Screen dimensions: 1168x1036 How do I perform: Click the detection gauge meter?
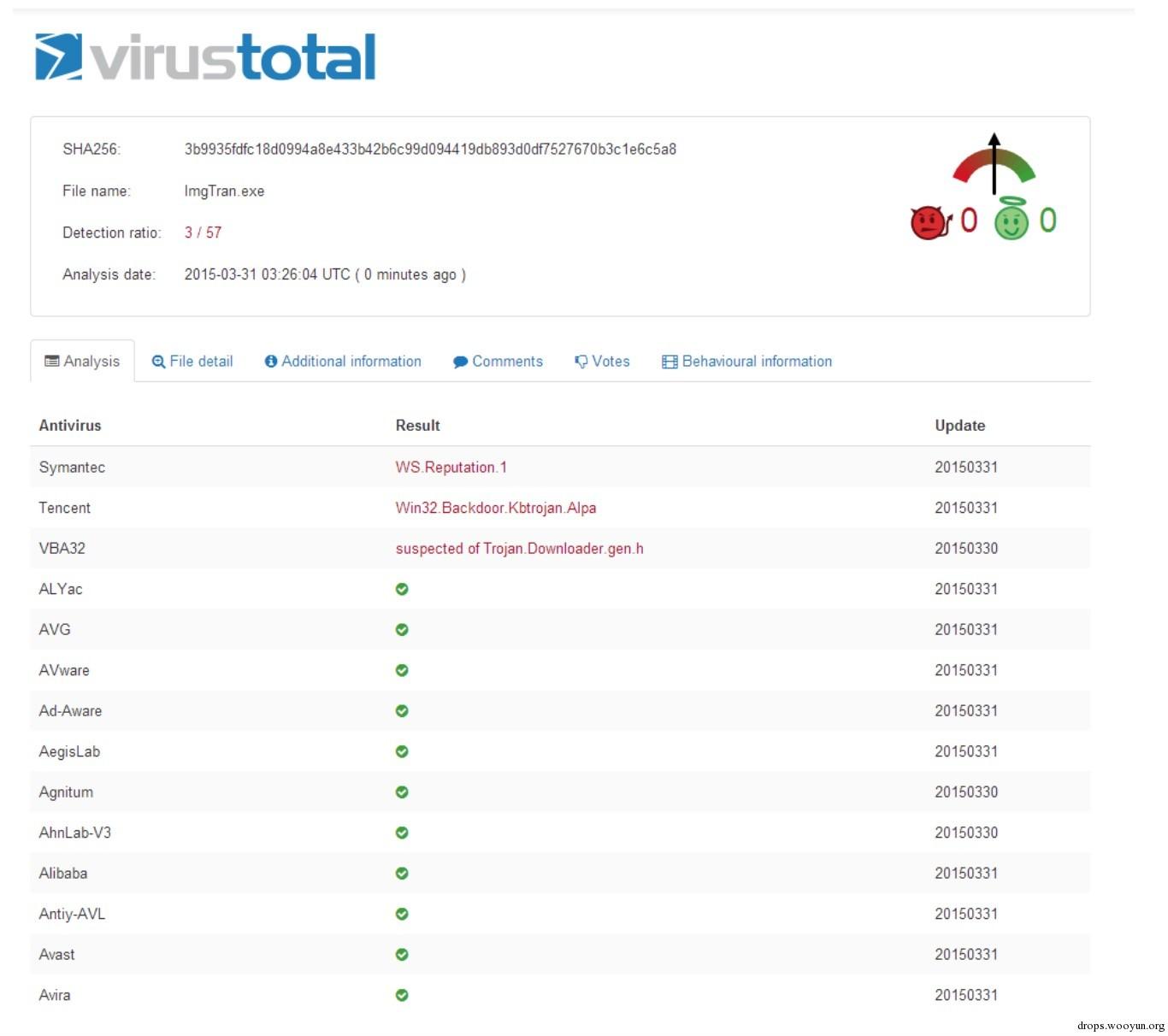(994, 163)
